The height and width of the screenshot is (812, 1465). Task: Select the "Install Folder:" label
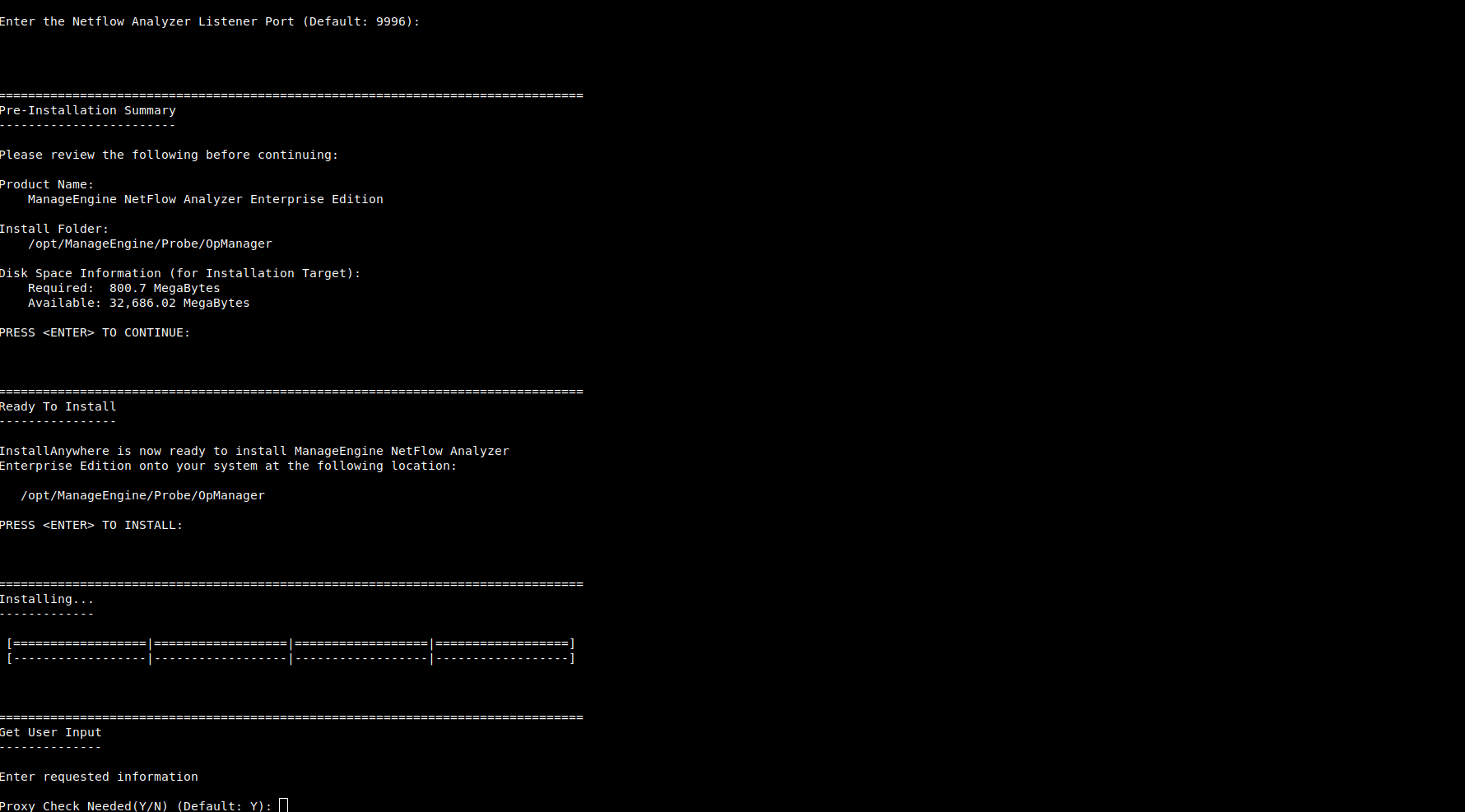[x=54, y=229]
